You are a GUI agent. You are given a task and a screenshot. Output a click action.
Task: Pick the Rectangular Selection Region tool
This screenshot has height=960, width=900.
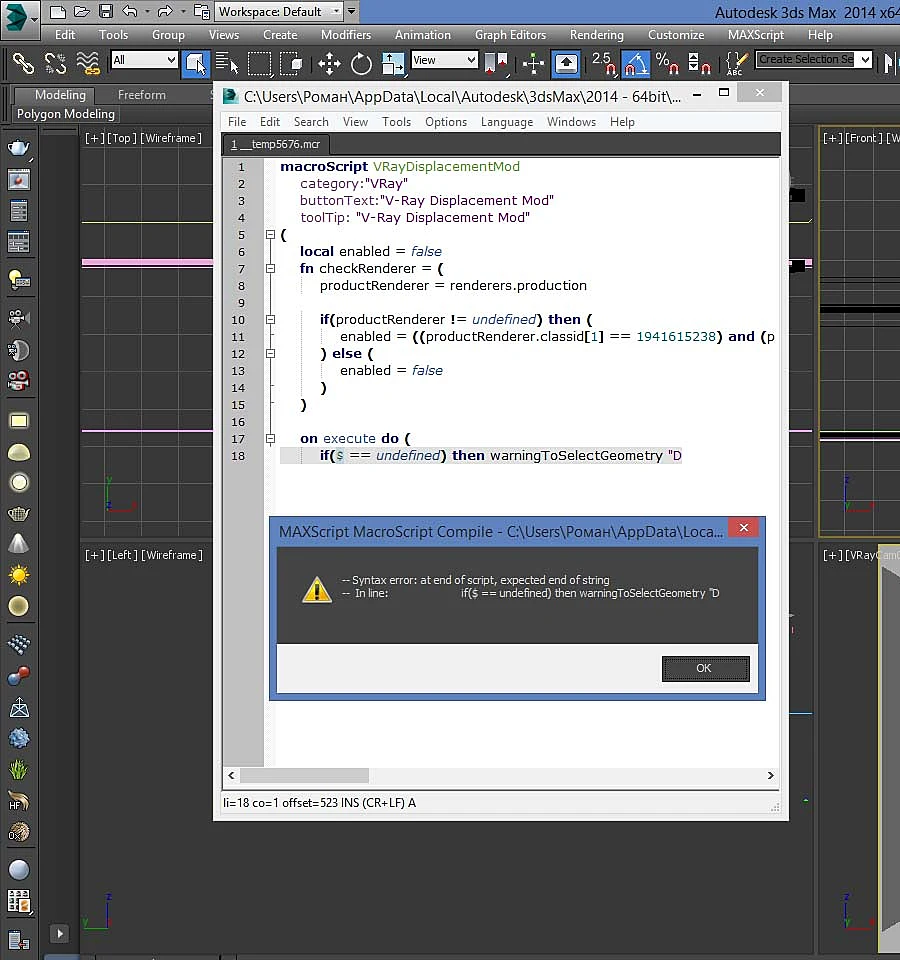[x=259, y=62]
